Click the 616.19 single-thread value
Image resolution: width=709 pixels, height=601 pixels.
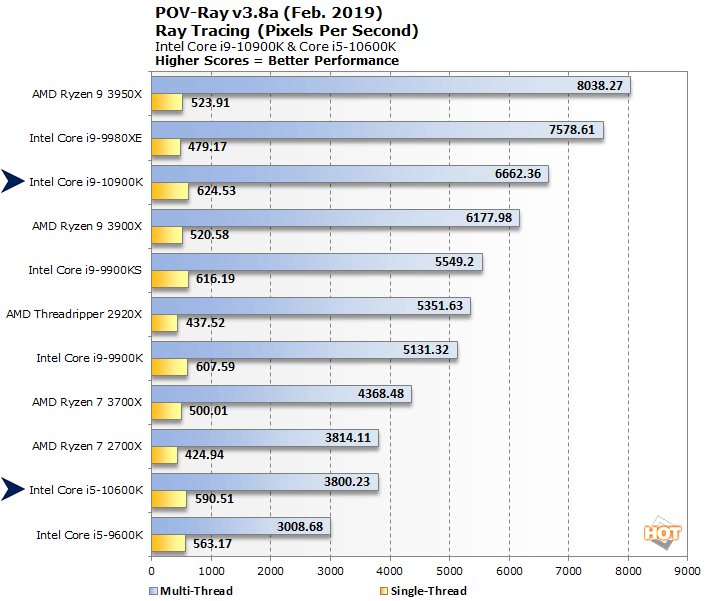click(215, 279)
